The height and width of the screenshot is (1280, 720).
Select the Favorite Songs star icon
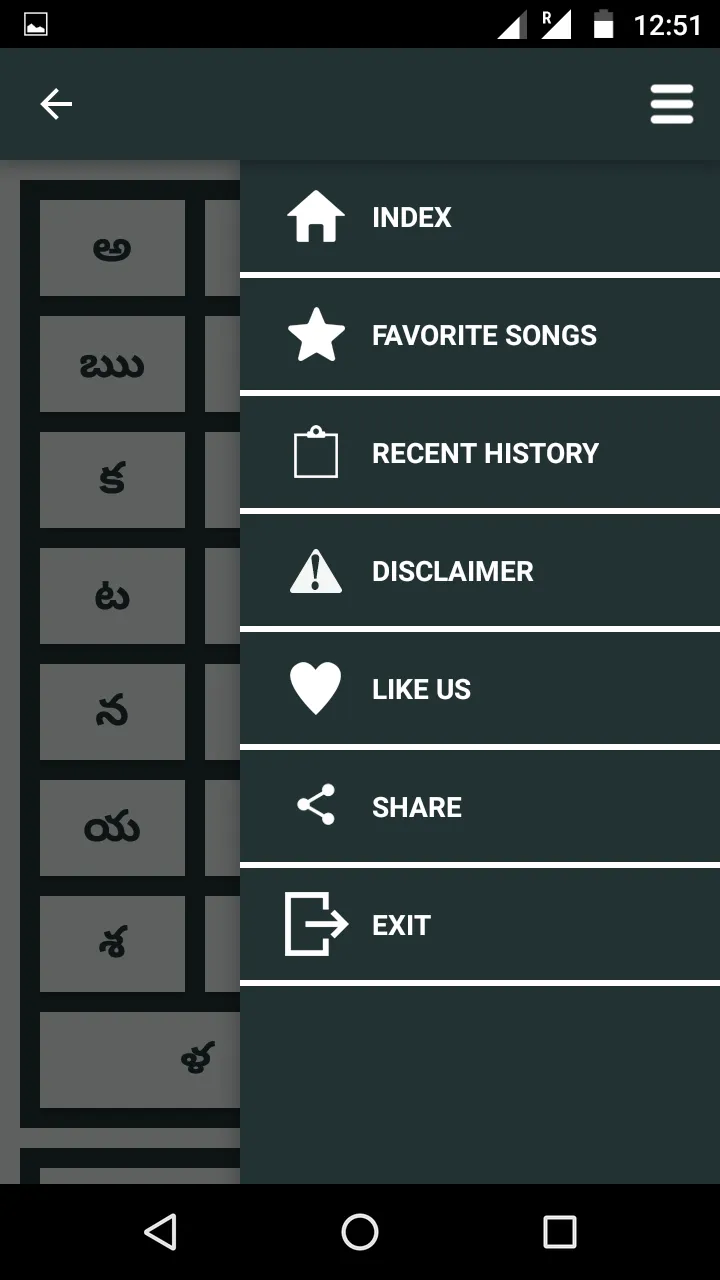click(316, 335)
